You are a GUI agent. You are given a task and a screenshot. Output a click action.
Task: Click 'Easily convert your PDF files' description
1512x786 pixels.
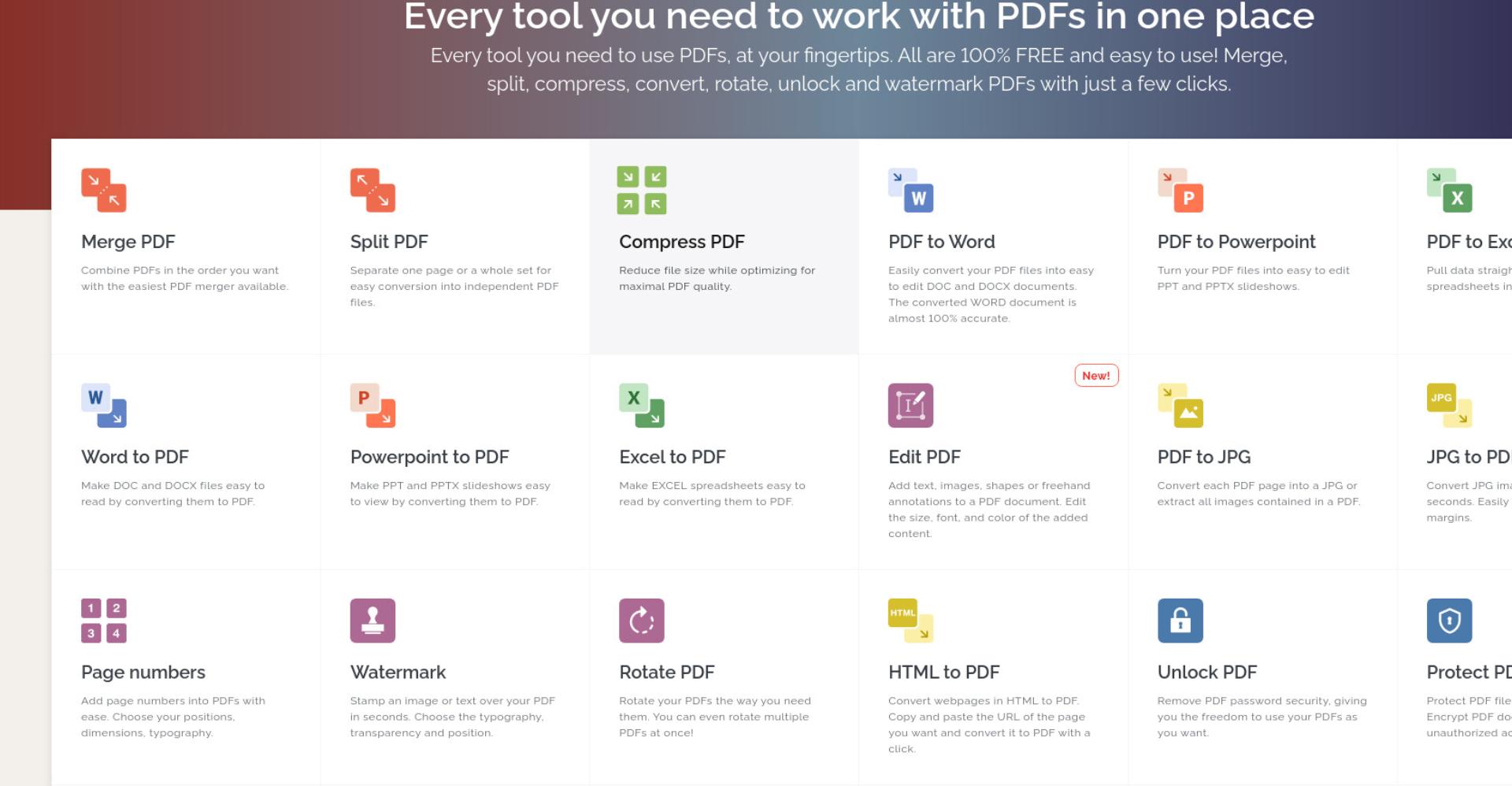click(991, 294)
